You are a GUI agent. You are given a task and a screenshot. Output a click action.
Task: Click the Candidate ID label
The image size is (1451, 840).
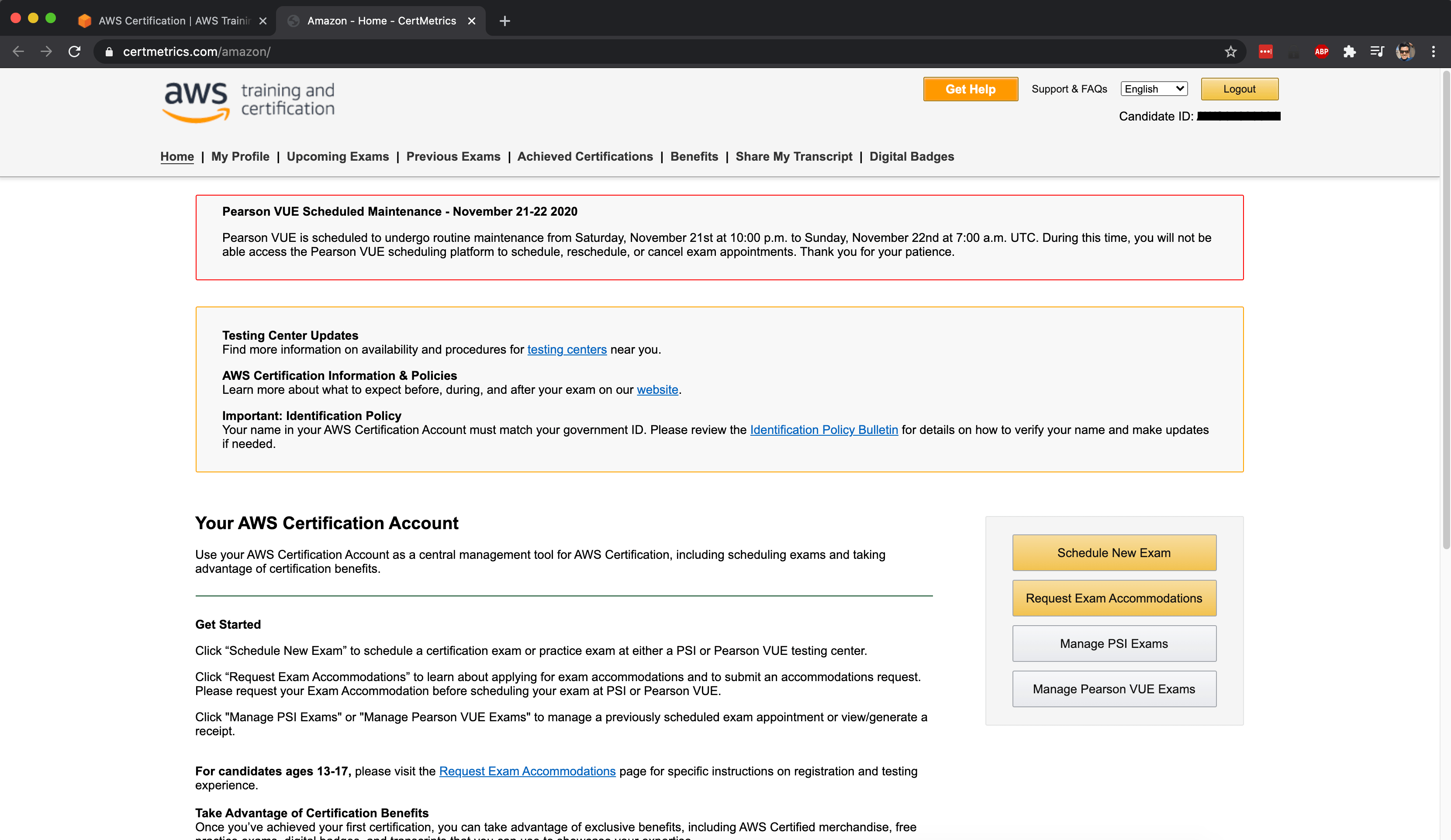[x=1156, y=116]
